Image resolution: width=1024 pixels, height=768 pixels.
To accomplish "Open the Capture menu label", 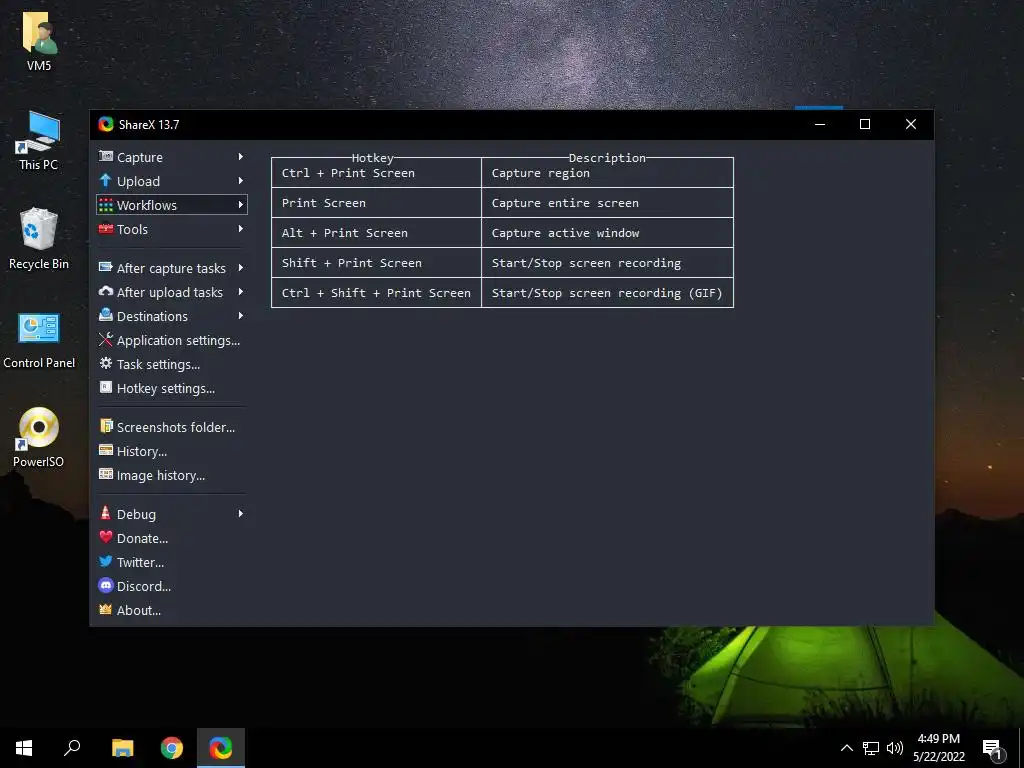I will click(140, 157).
